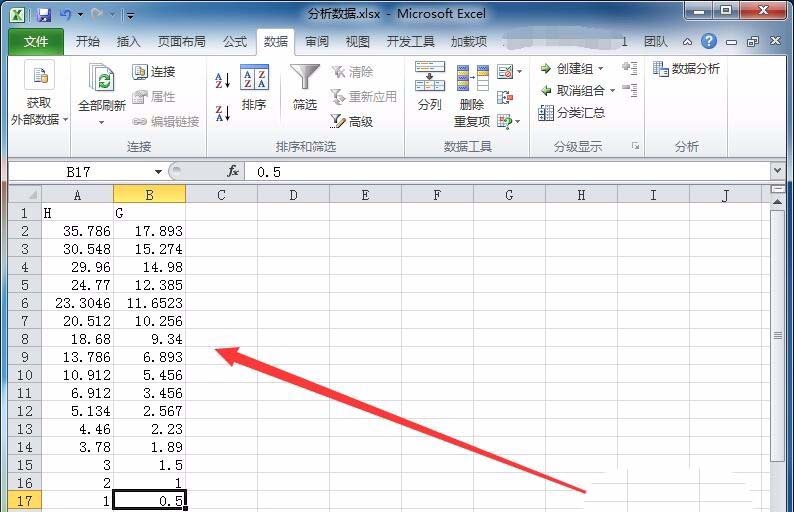Click the Undo icon in title bar
794x512 pixels.
coord(65,14)
